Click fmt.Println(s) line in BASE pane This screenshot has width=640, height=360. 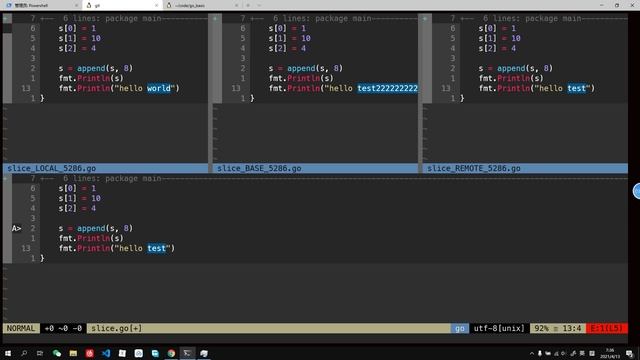pyautogui.click(x=301, y=78)
